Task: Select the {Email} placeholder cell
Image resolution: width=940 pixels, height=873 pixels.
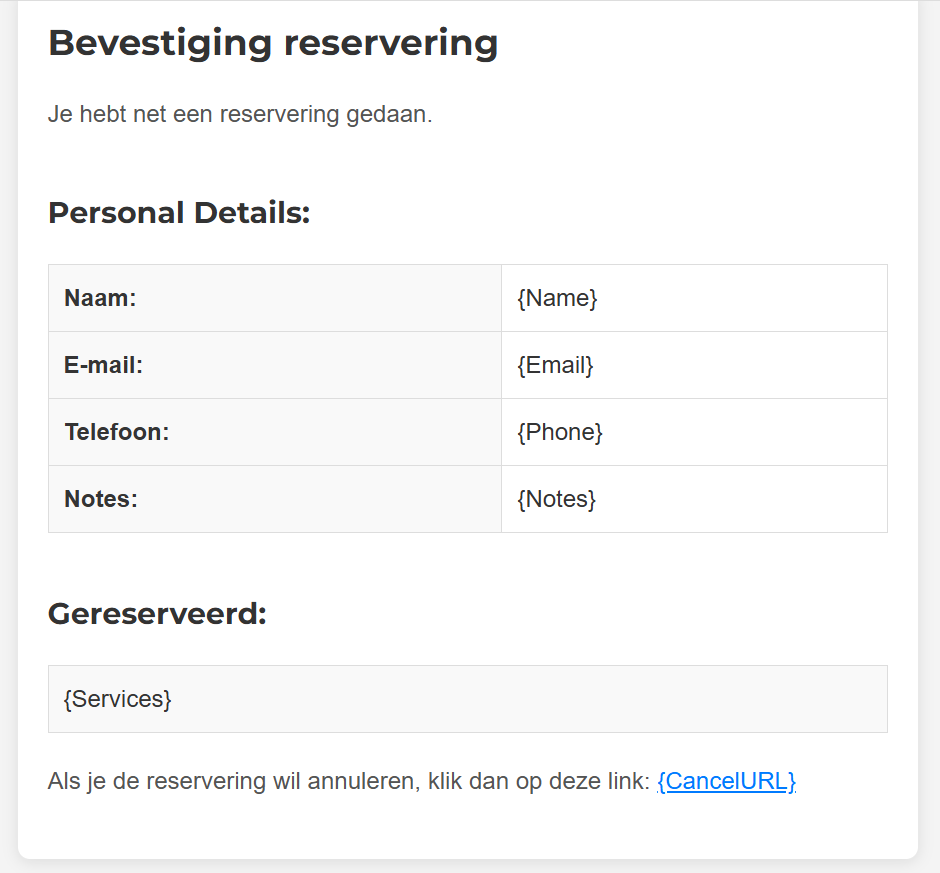Action: 694,365
